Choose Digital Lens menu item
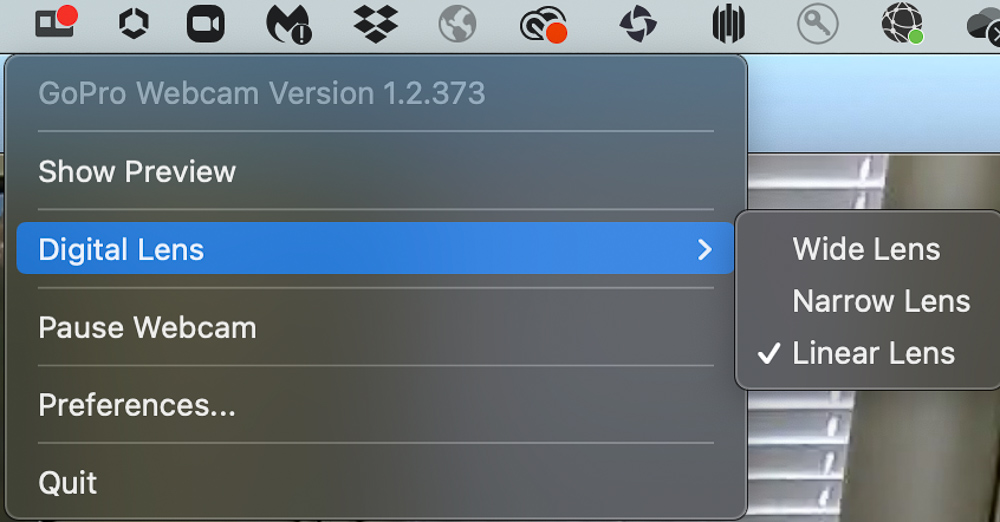 [375, 248]
